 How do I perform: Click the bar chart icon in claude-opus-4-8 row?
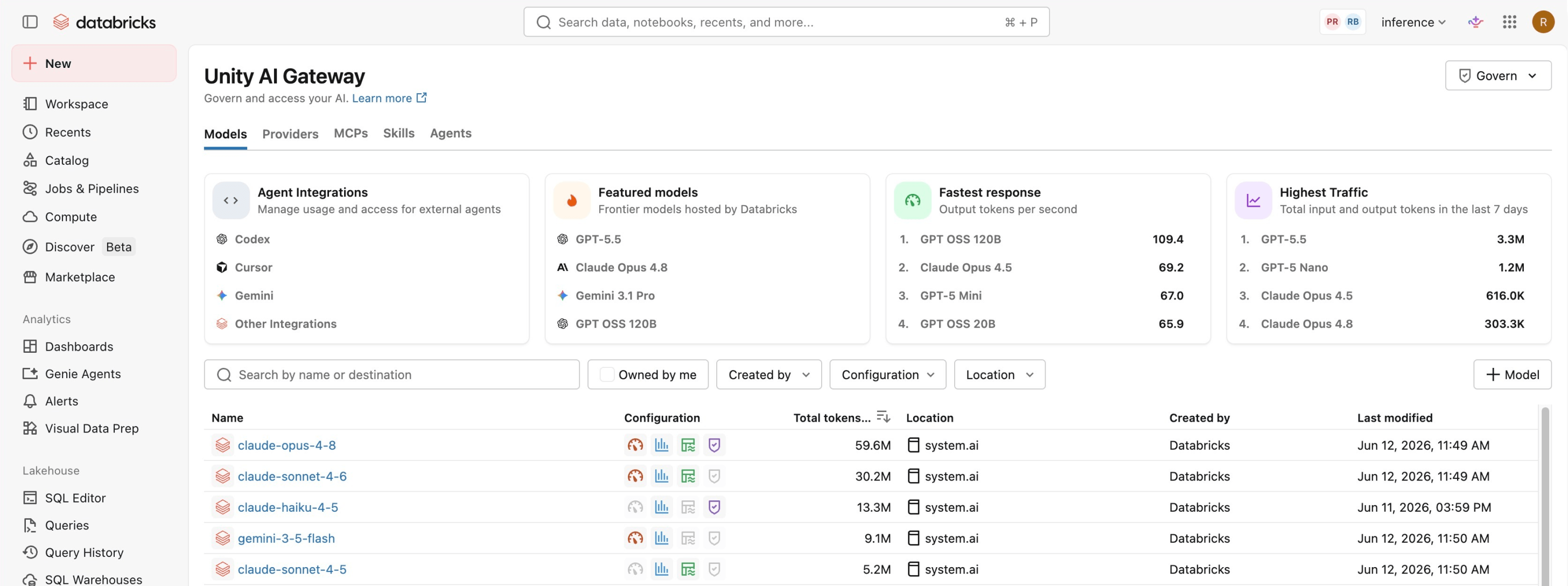point(662,445)
